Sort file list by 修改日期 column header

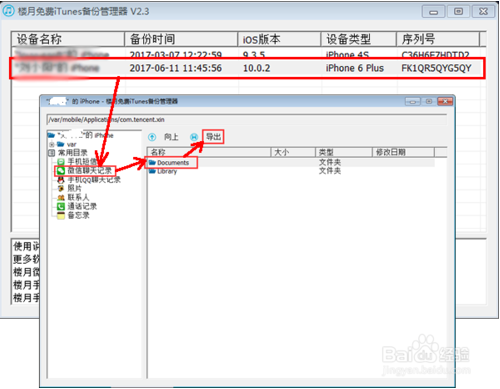[x=403, y=152]
